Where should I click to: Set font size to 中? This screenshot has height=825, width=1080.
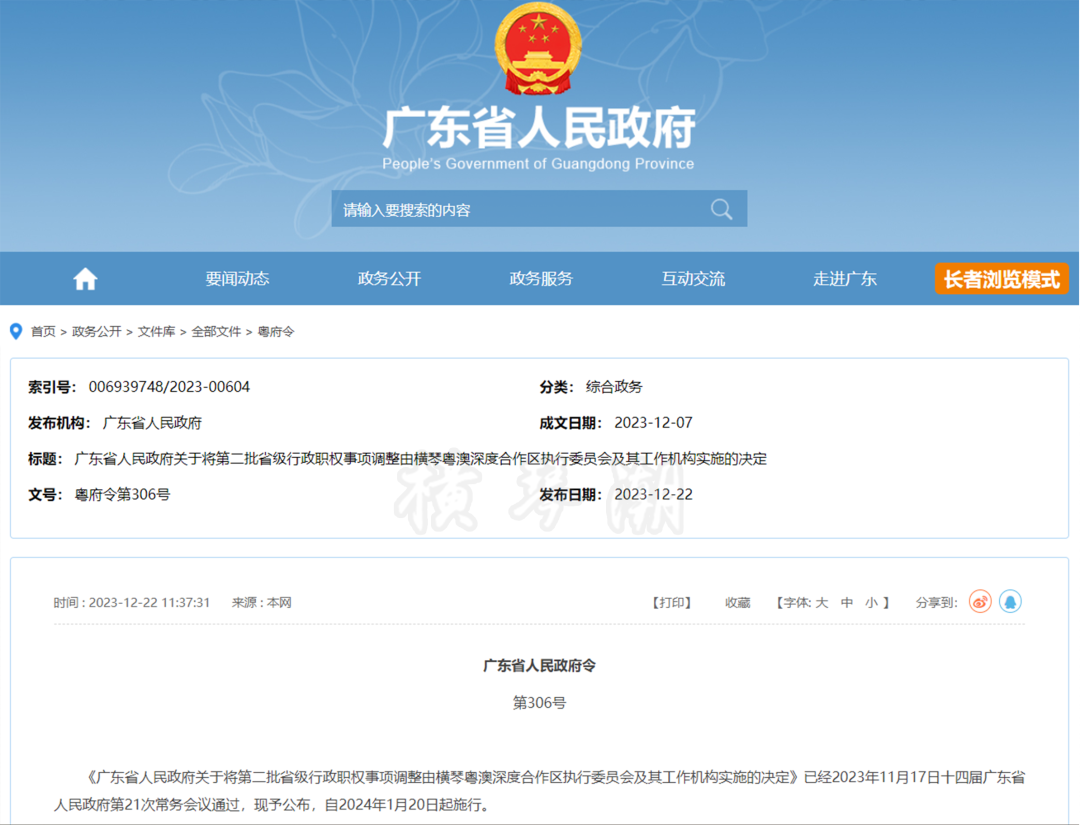point(845,602)
